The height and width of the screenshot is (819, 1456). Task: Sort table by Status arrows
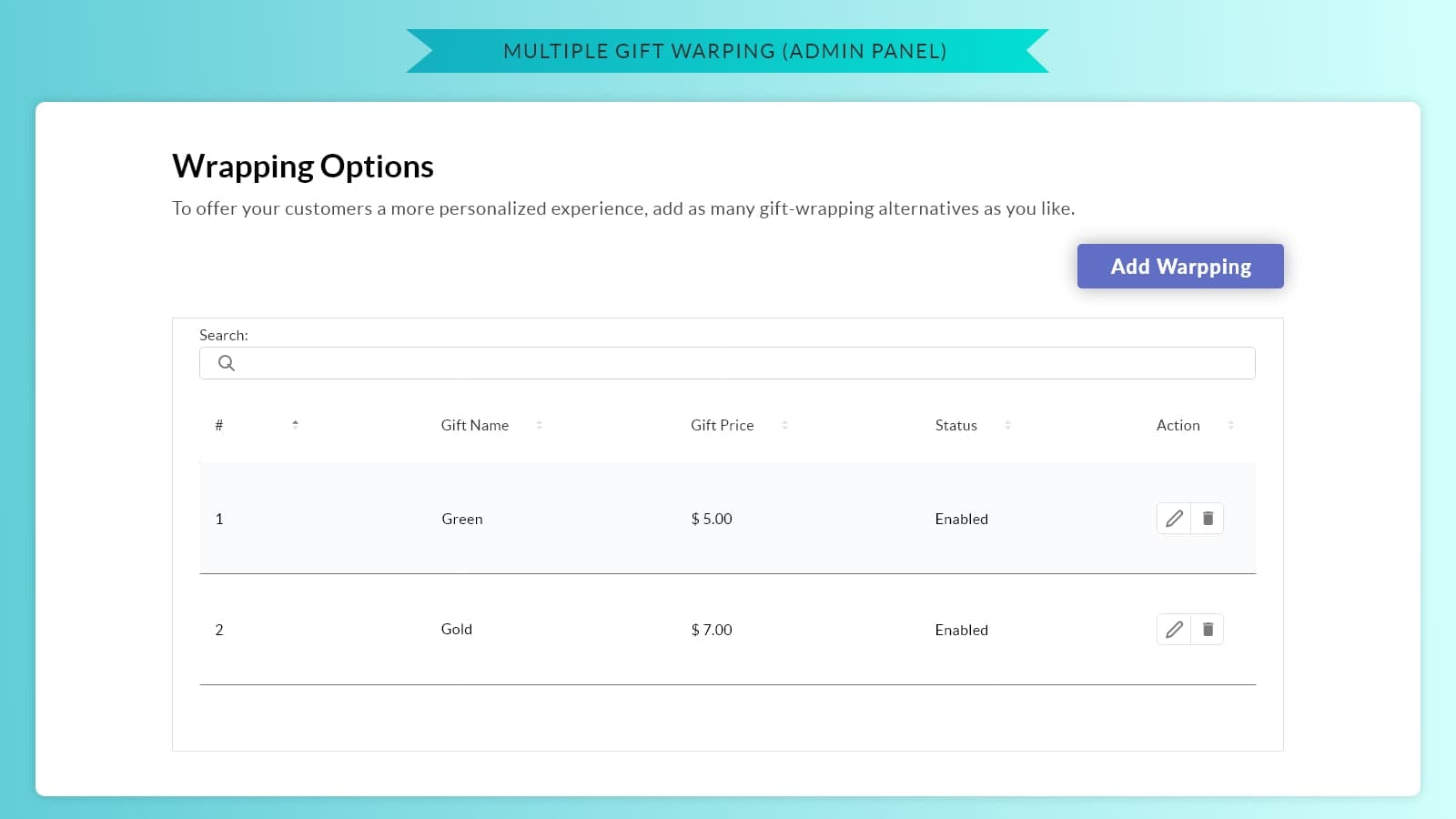point(1007,425)
